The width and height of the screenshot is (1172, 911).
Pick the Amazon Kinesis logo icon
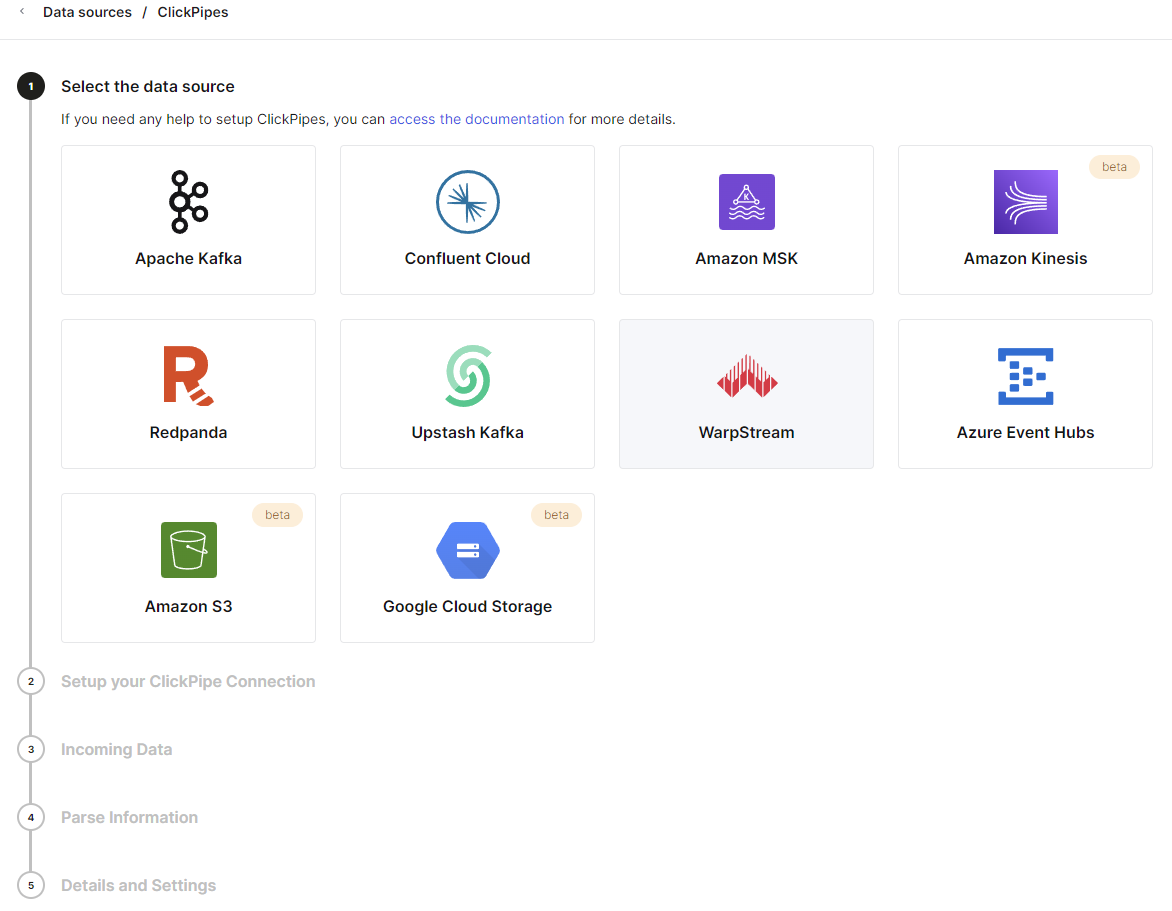[x=1025, y=202]
